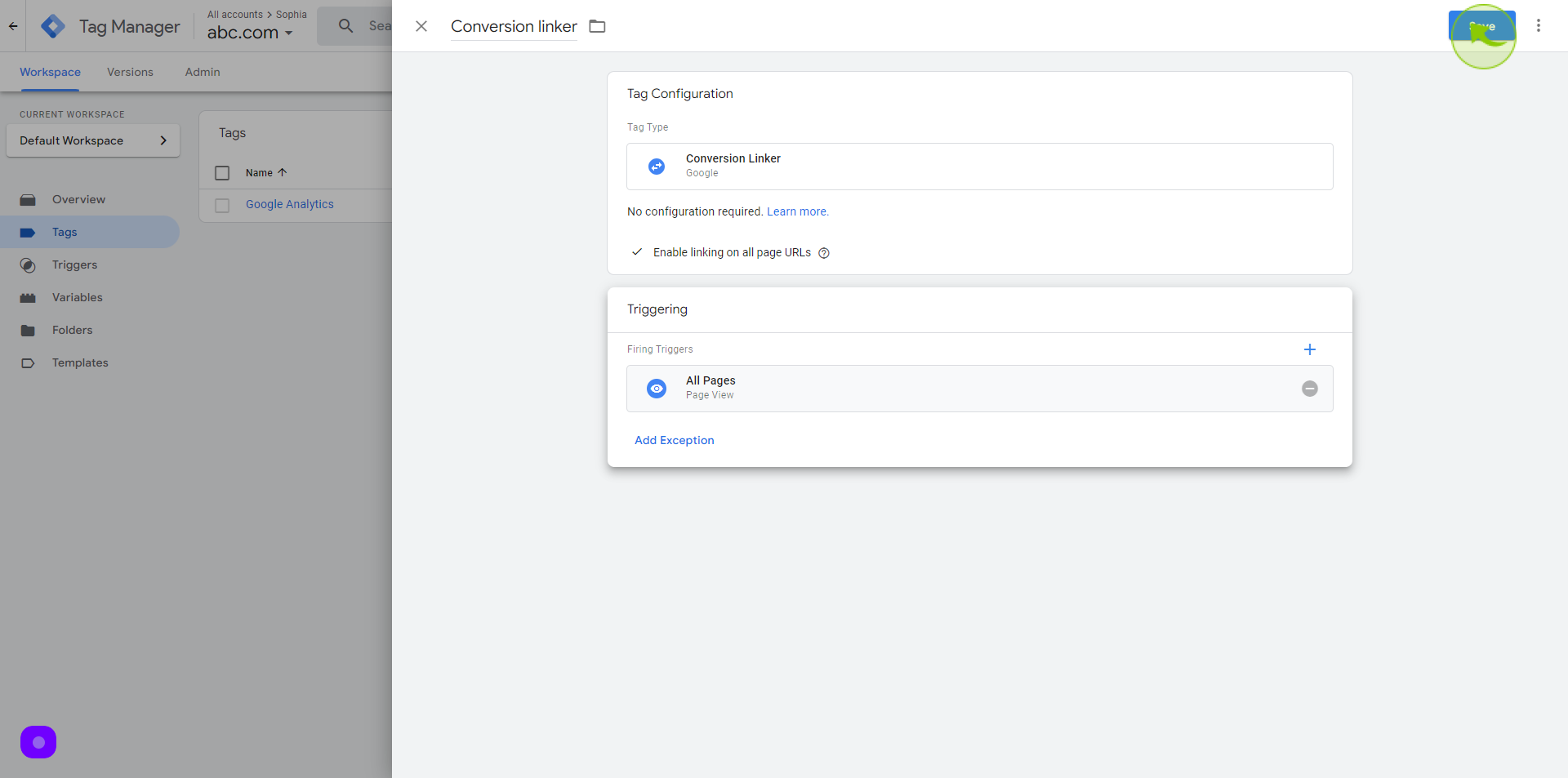Click the All Pages trigger row
Screen dimensions: 1568x778
click(x=980, y=389)
